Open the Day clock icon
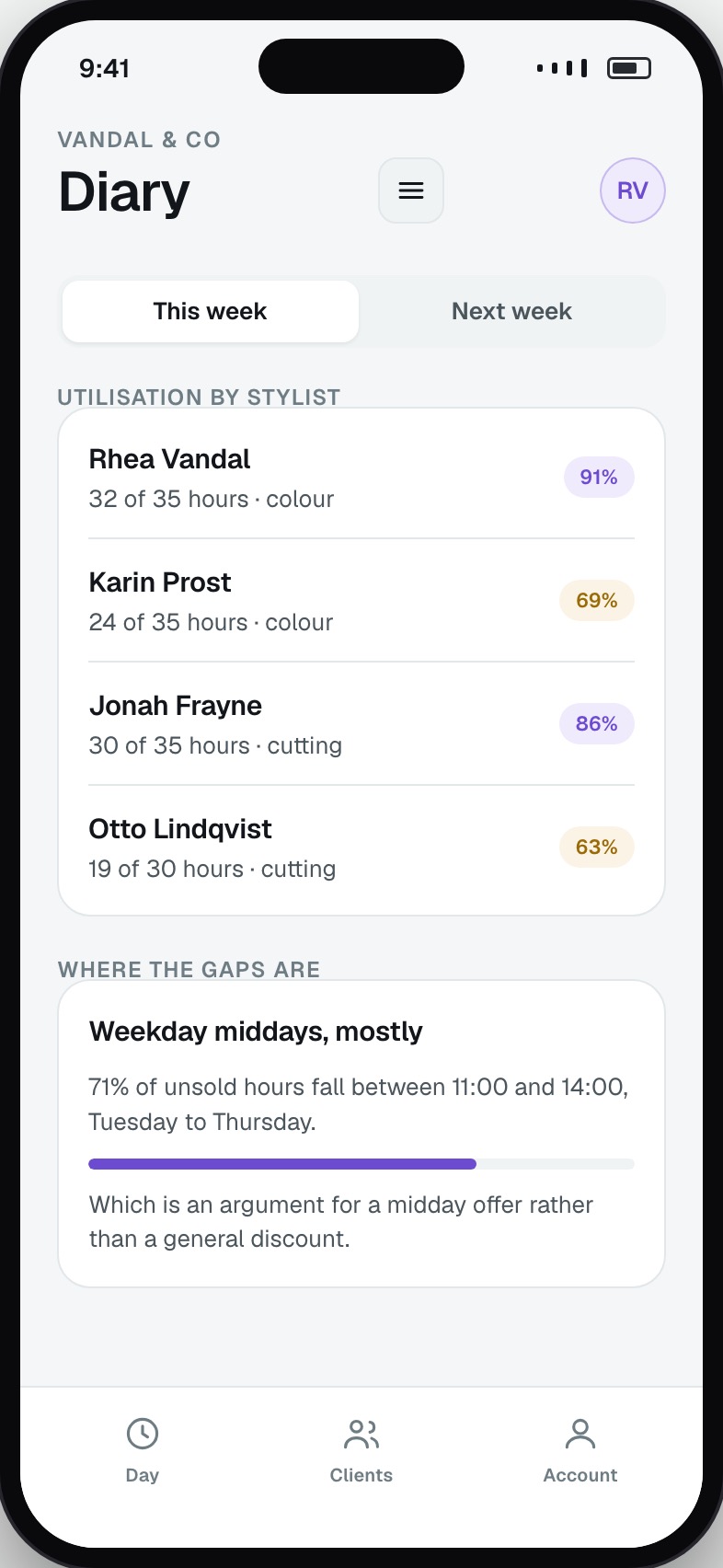The width and height of the screenshot is (723, 1568). [143, 1434]
